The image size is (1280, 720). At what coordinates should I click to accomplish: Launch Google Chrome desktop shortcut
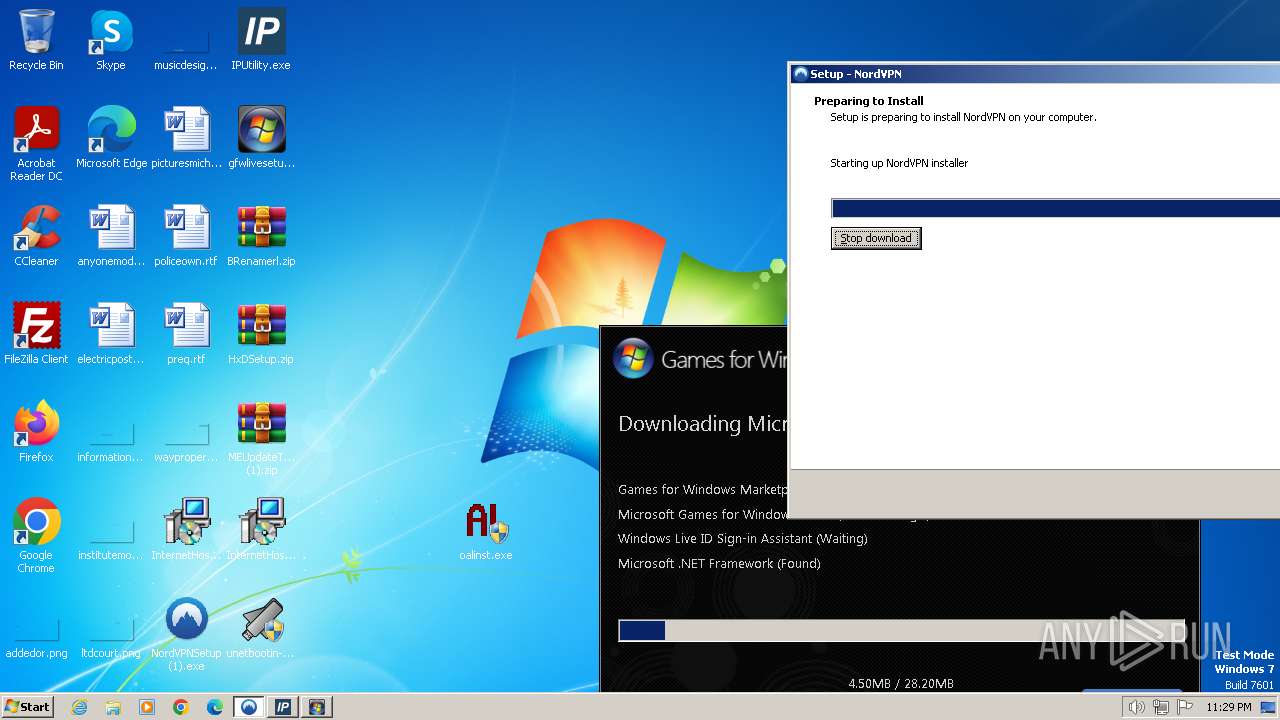point(36,536)
